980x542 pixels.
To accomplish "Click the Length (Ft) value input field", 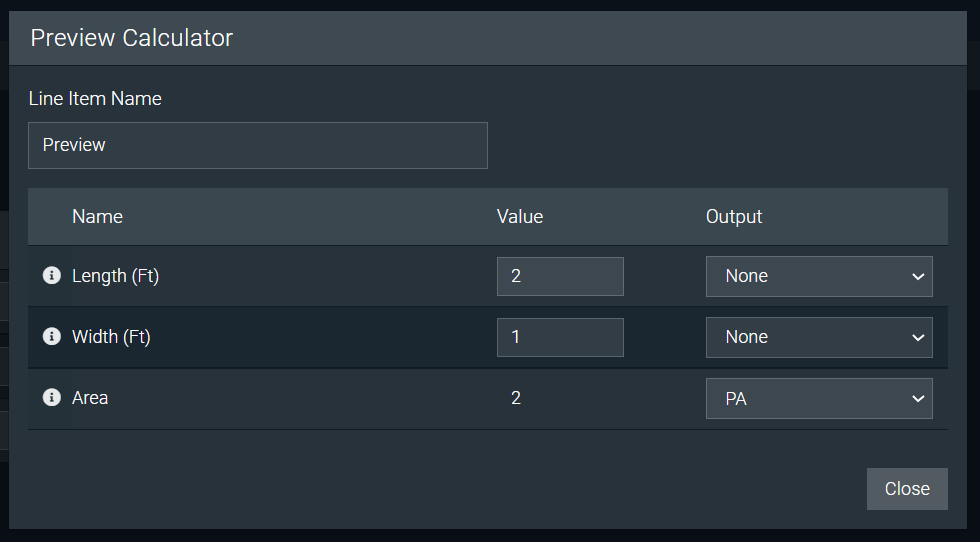I will (560, 276).
